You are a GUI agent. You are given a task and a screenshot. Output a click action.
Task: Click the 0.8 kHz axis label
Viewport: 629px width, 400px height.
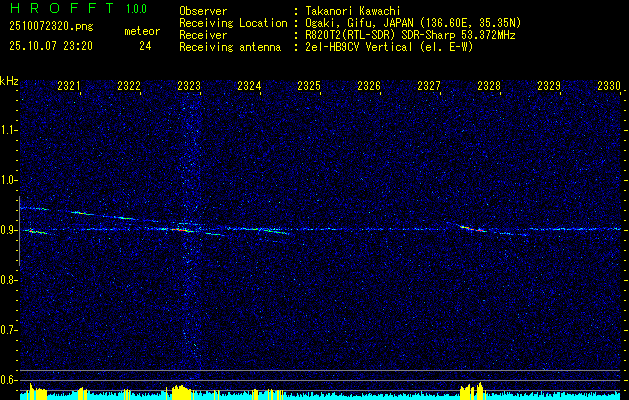click(9, 280)
